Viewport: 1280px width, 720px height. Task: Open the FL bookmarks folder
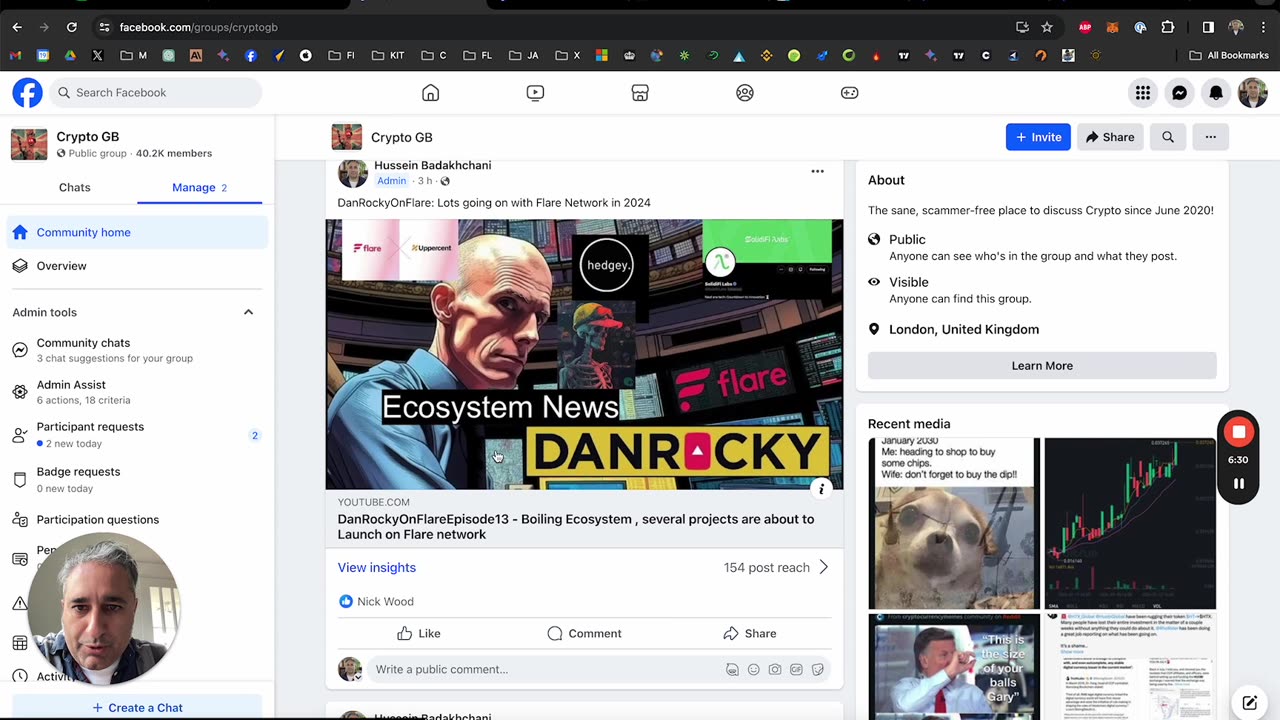[477, 55]
